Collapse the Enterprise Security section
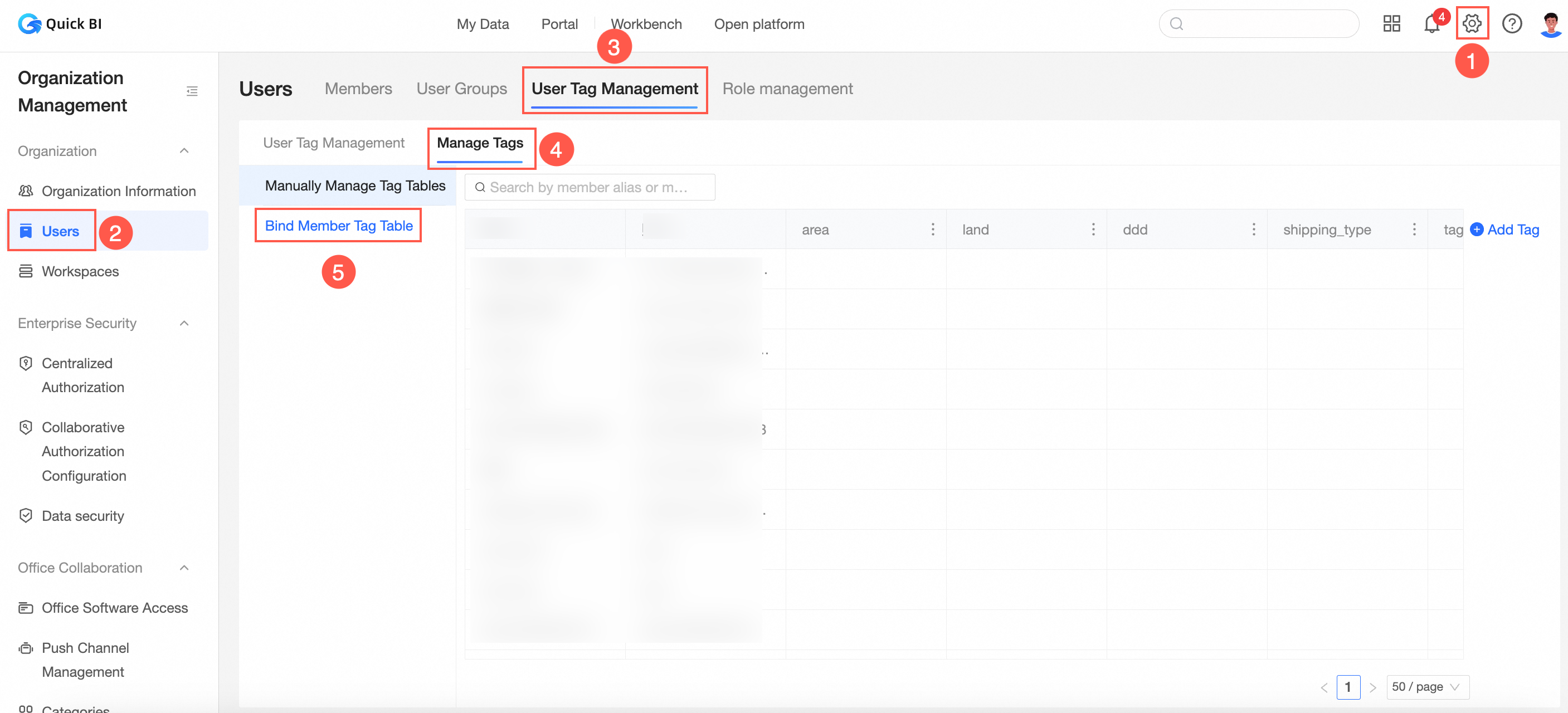The height and width of the screenshot is (713, 1568). click(184, 323)
